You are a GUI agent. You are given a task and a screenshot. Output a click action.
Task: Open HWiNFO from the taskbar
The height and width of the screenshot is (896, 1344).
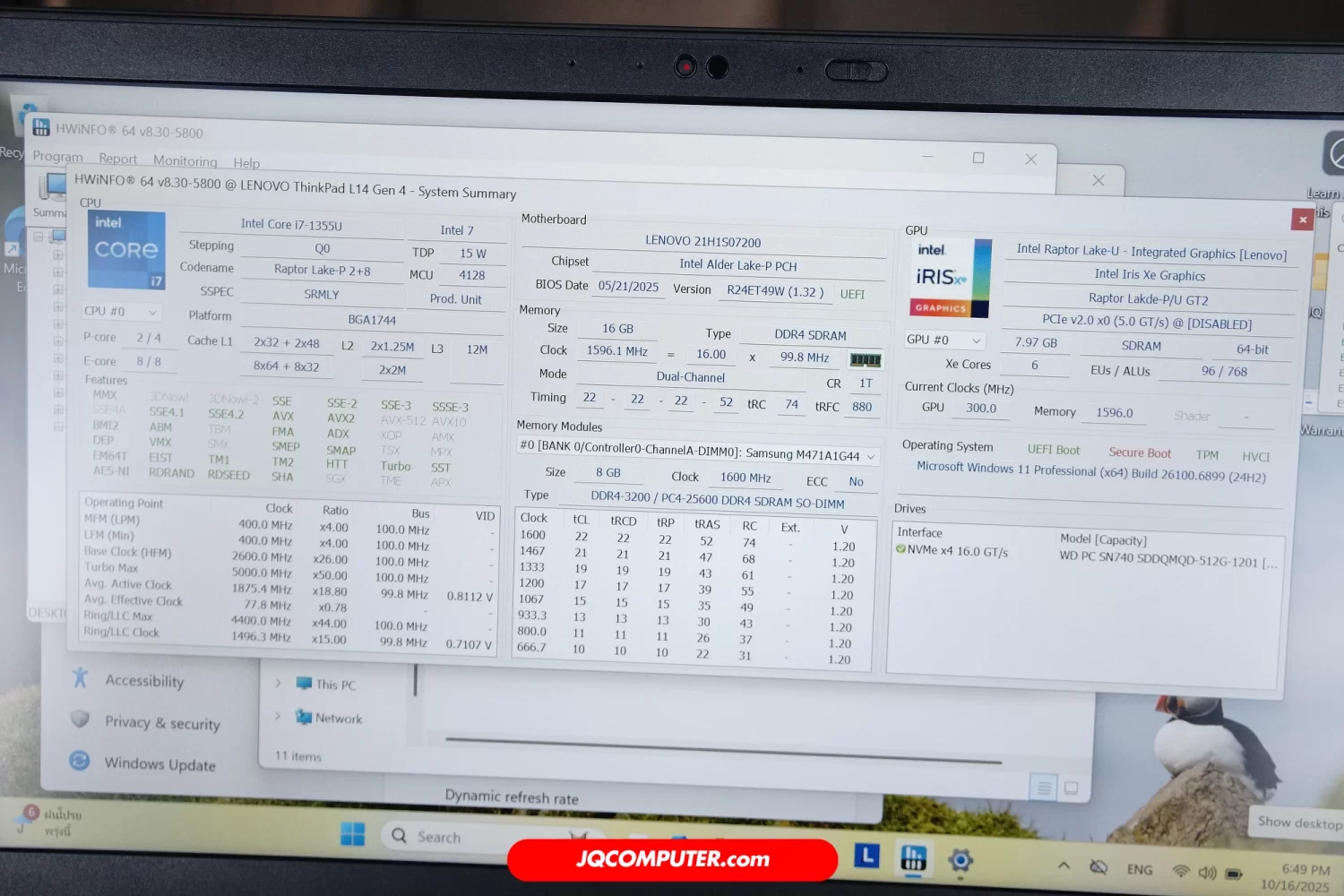coord(913,858)
